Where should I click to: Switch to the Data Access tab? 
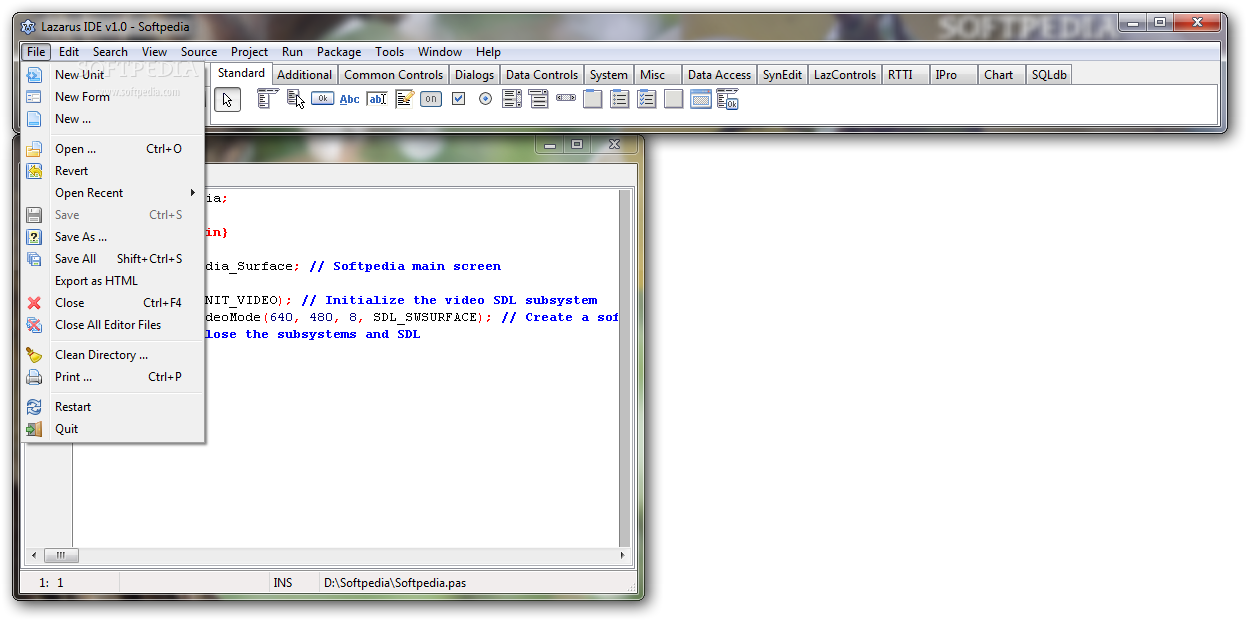point(719,75)
